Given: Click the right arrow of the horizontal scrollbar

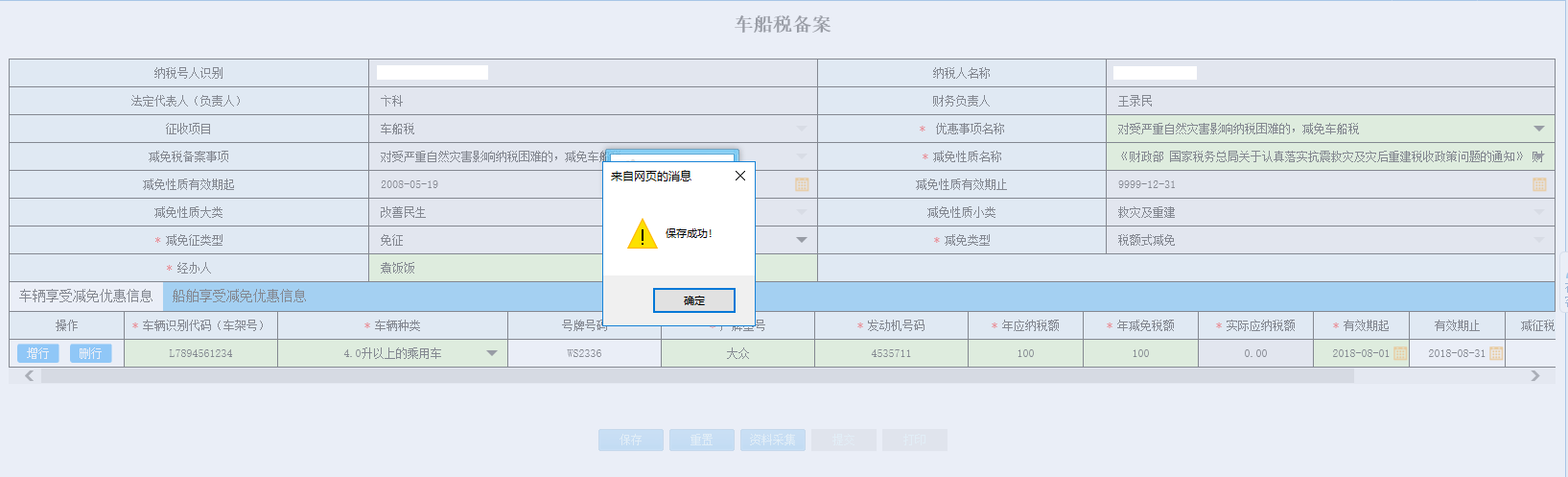Looking at the screenshot, I should pyautogui.click(x=1535, y=375).
